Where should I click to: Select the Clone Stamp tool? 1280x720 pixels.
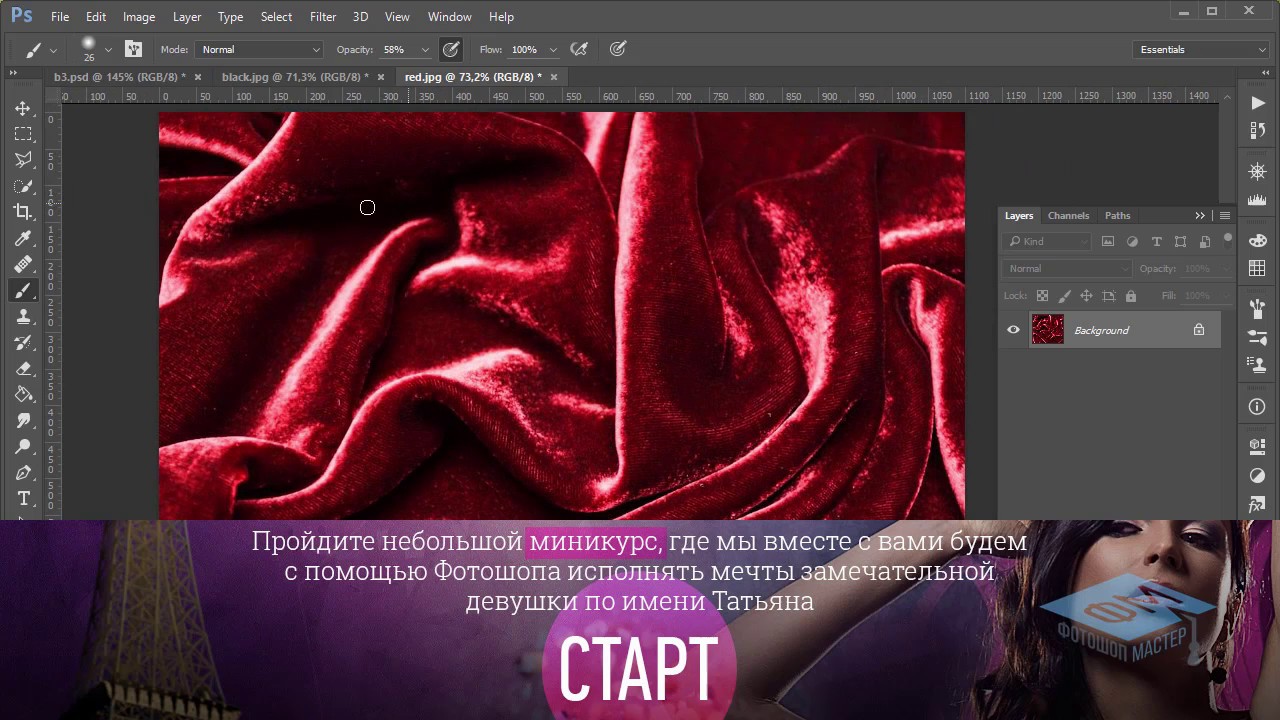[x=23, y=316]
